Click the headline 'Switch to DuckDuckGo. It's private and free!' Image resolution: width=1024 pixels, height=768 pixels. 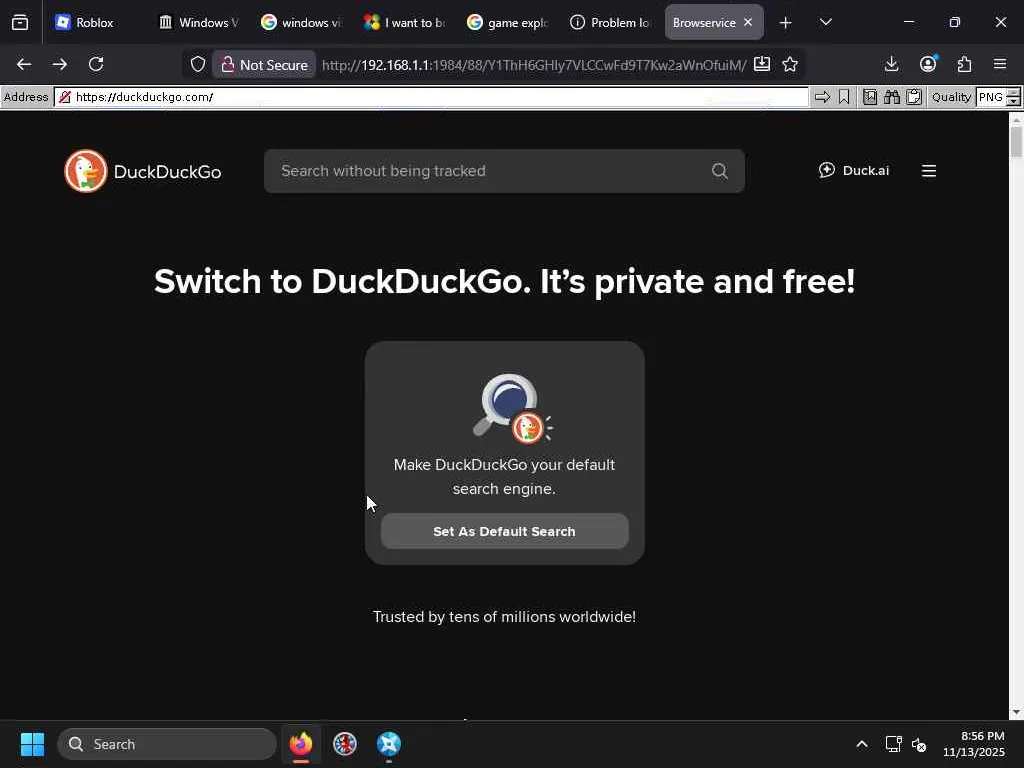click(x=504, y=281)
